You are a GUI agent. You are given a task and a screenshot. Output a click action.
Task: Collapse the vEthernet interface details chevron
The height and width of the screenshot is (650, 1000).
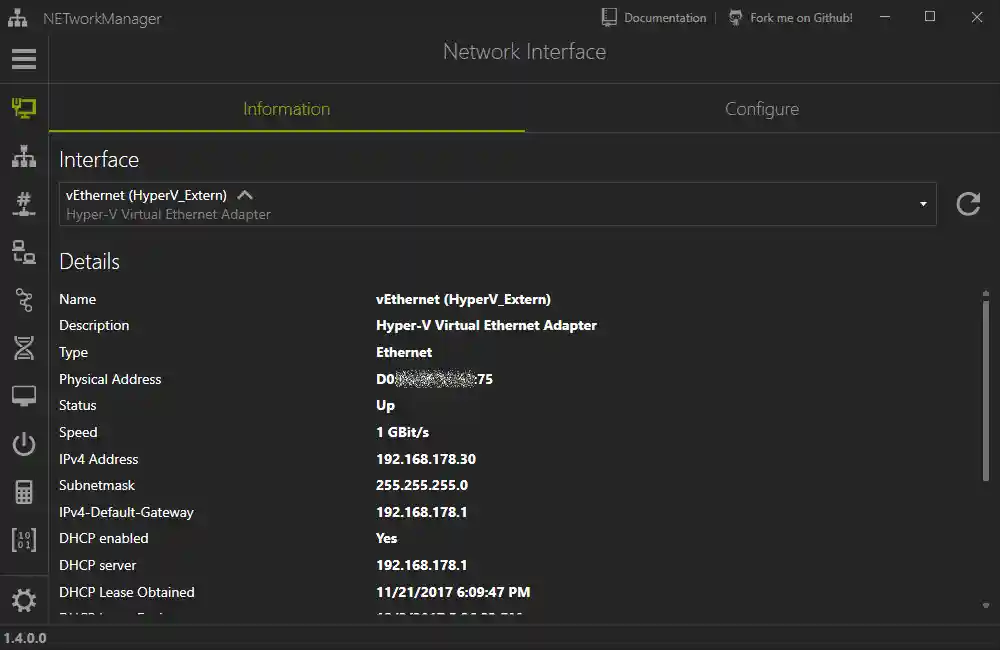[x=245, y=195]
